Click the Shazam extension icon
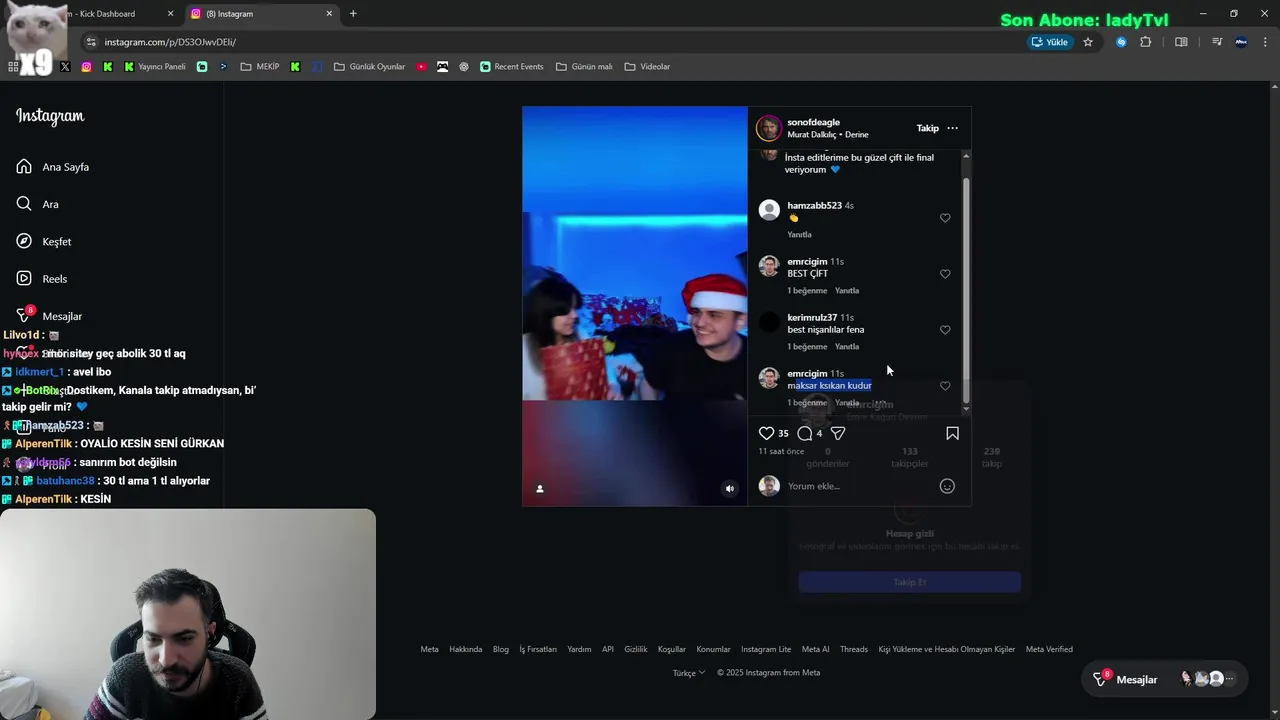Viewport: 1280px width, 720px height. (x=1121, y=42)
